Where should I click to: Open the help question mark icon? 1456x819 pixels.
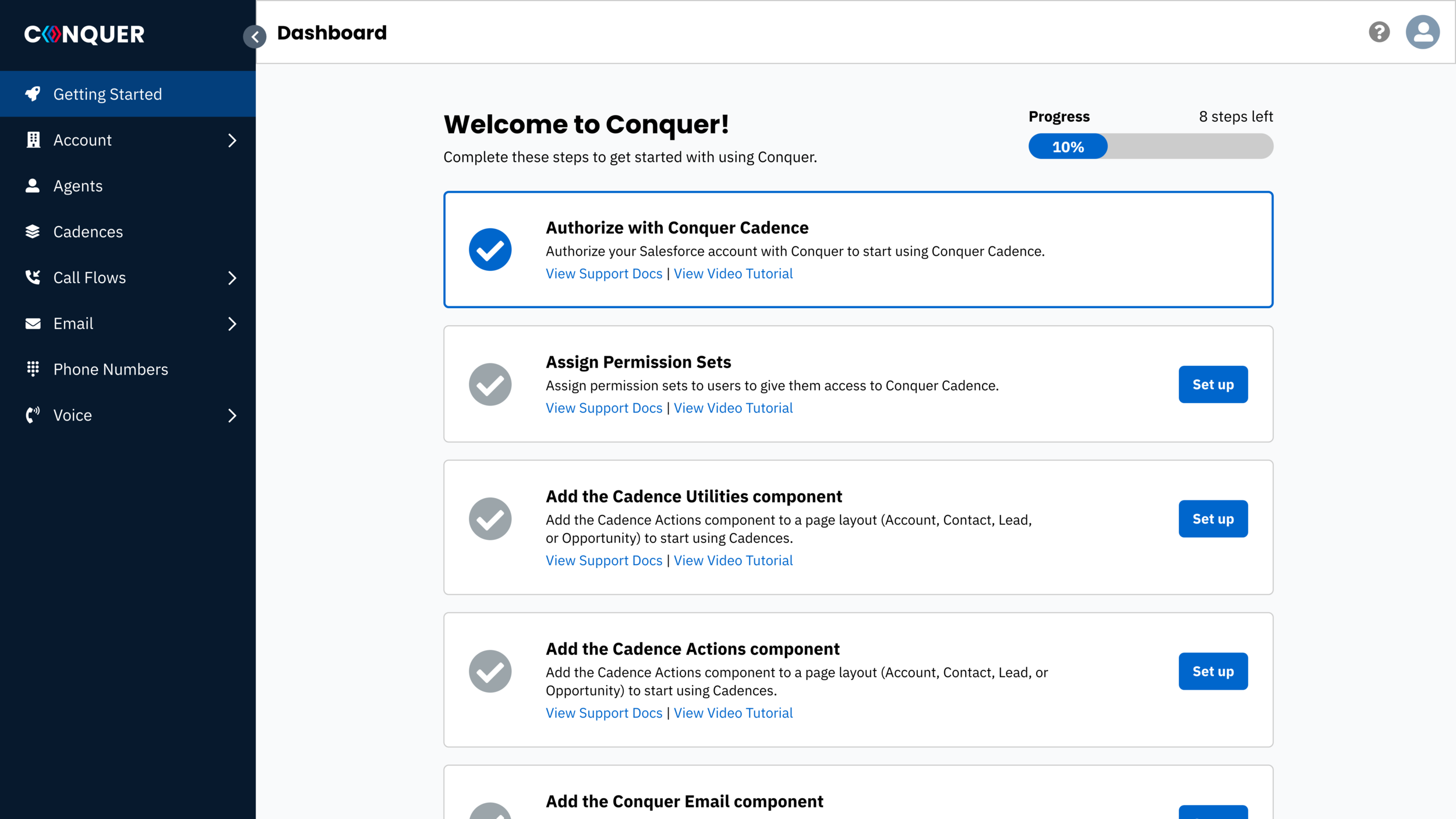coord(1379,32)
